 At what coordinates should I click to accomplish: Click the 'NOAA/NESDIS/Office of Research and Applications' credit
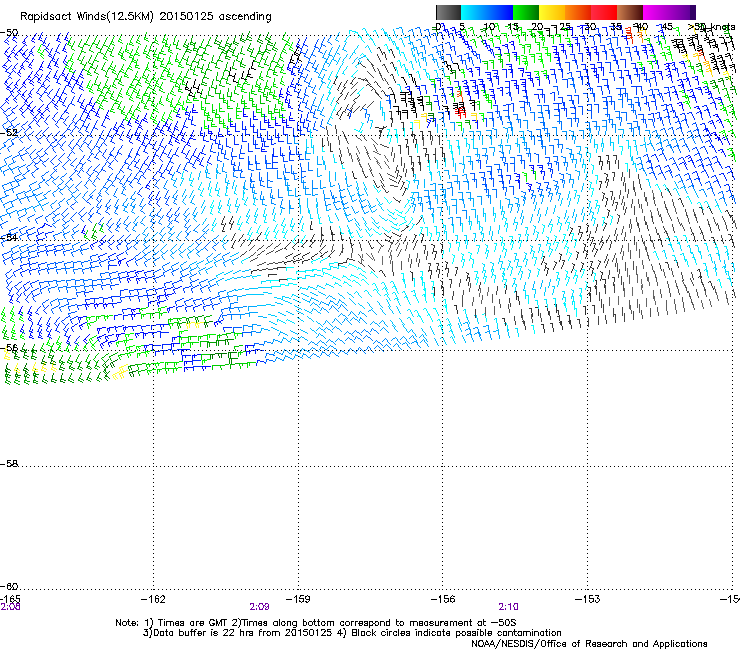click(x=589, y=644)
